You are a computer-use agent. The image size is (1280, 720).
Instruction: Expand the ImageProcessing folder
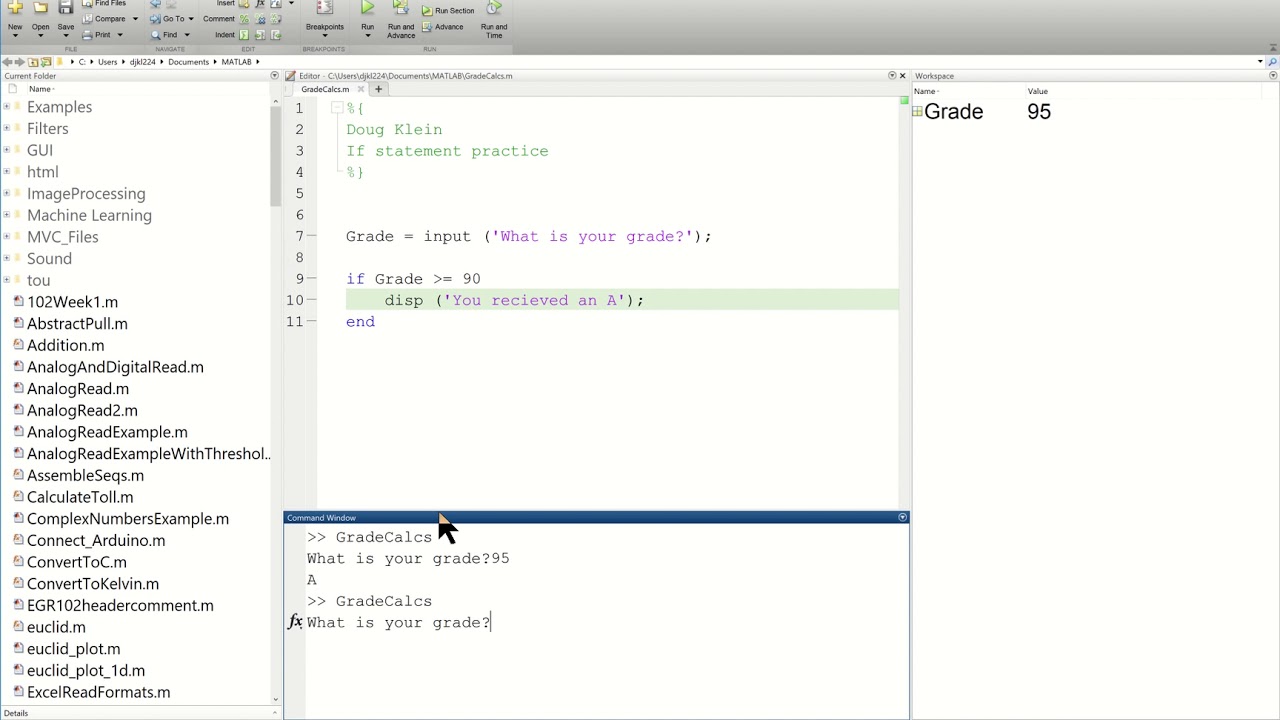(x=7, y=194)
